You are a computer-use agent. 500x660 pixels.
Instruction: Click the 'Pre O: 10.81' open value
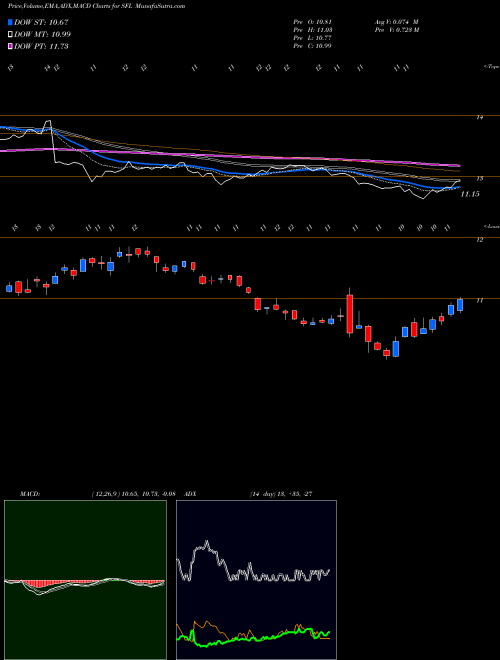tap(312, 22)
